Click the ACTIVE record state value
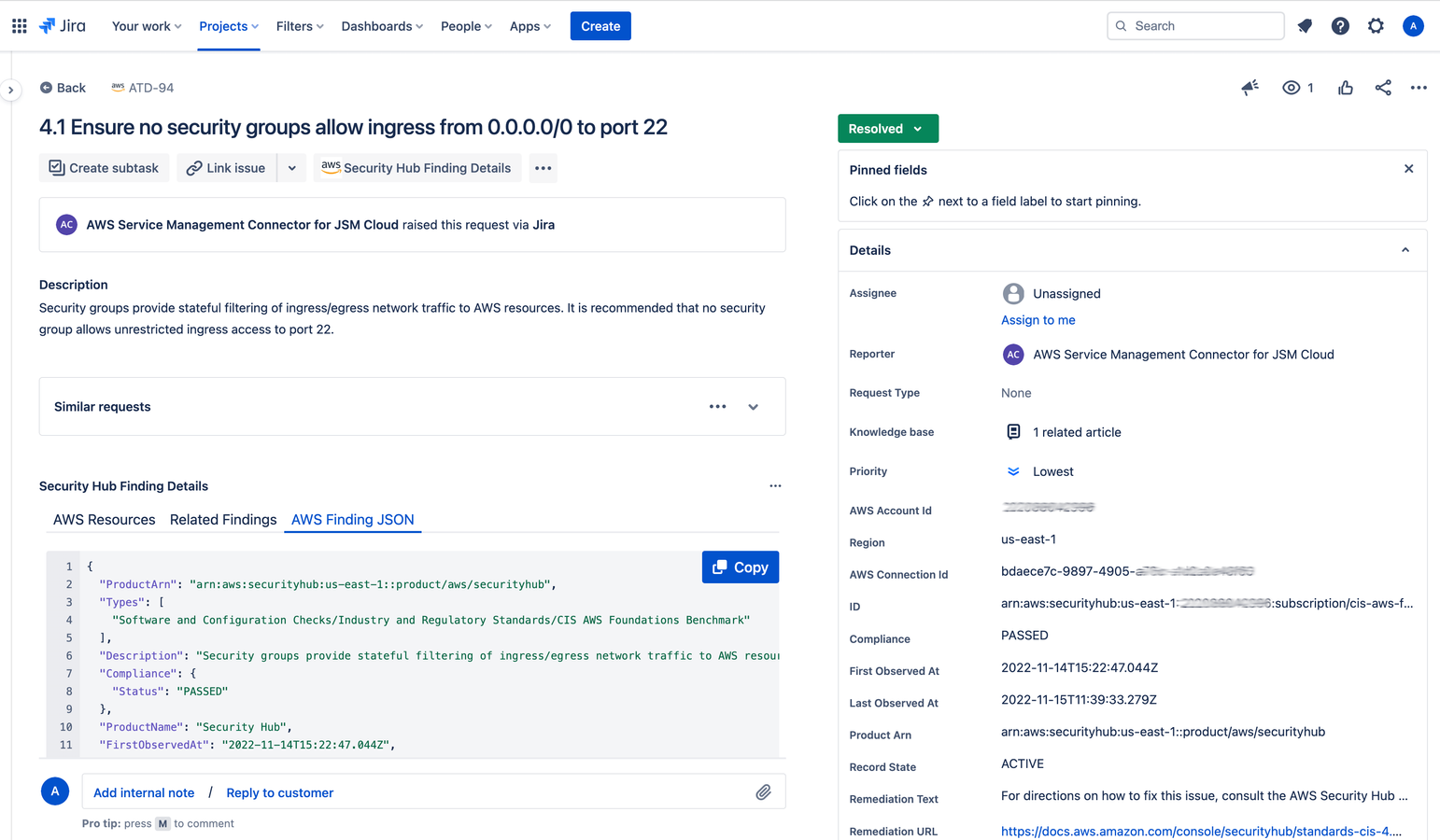1440x840 pixels. click(1023, 763)
